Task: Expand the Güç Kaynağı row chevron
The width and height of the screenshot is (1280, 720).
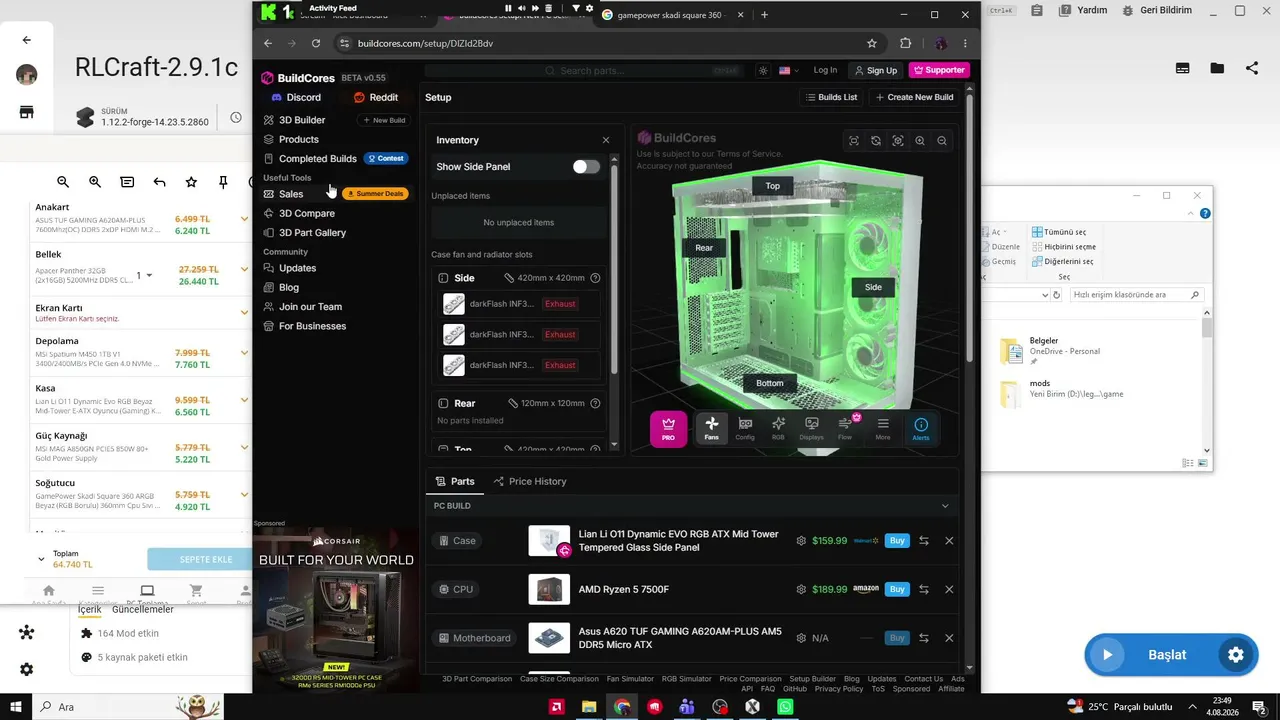Action: tap(244, 448)
